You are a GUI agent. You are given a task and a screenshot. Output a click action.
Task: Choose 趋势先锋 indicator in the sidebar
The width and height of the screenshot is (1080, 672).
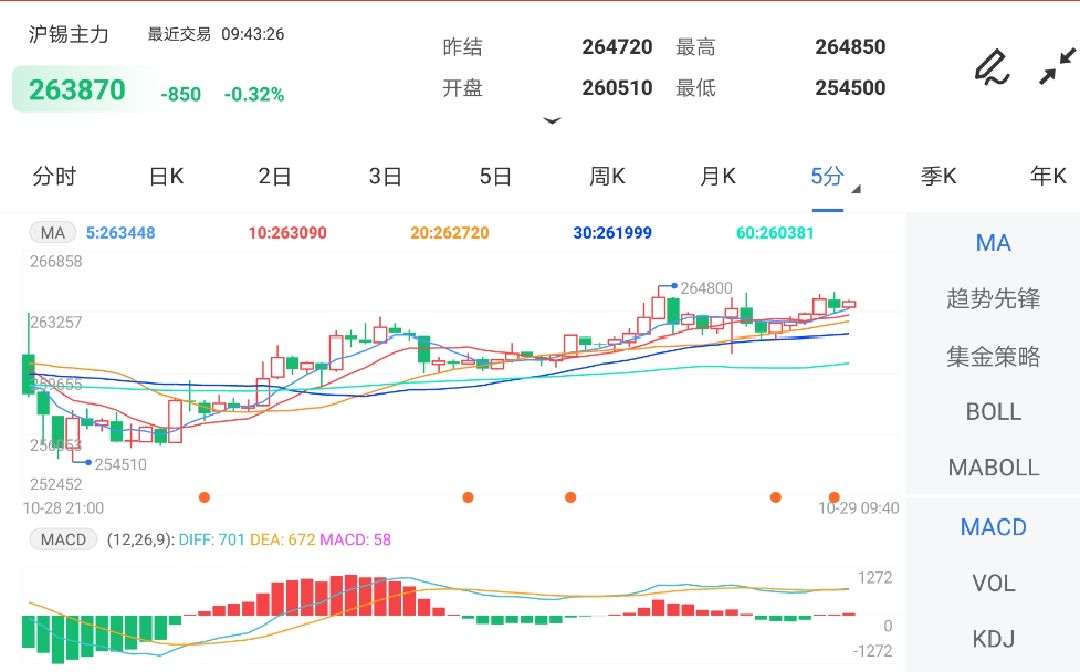tap(993, 299)
